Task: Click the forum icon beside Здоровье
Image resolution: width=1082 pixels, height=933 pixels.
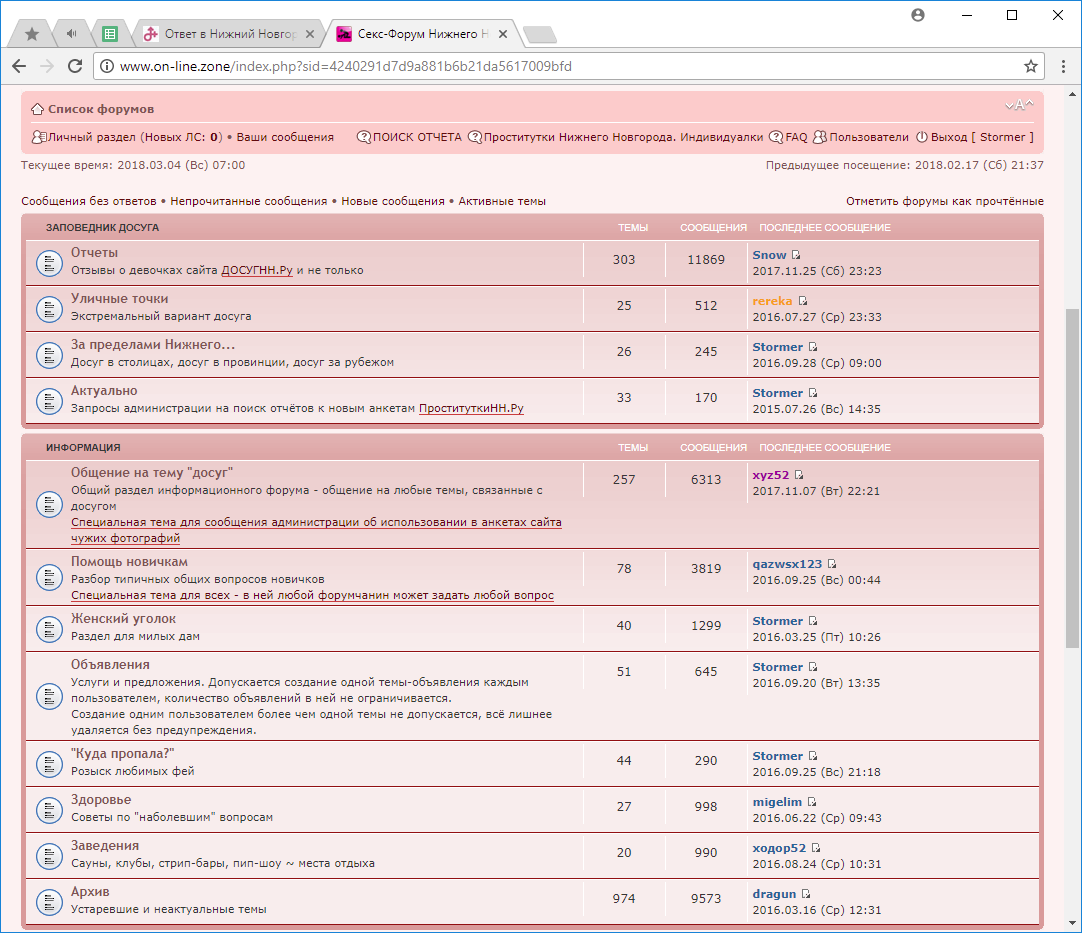Action: click(x=49, y=808)
